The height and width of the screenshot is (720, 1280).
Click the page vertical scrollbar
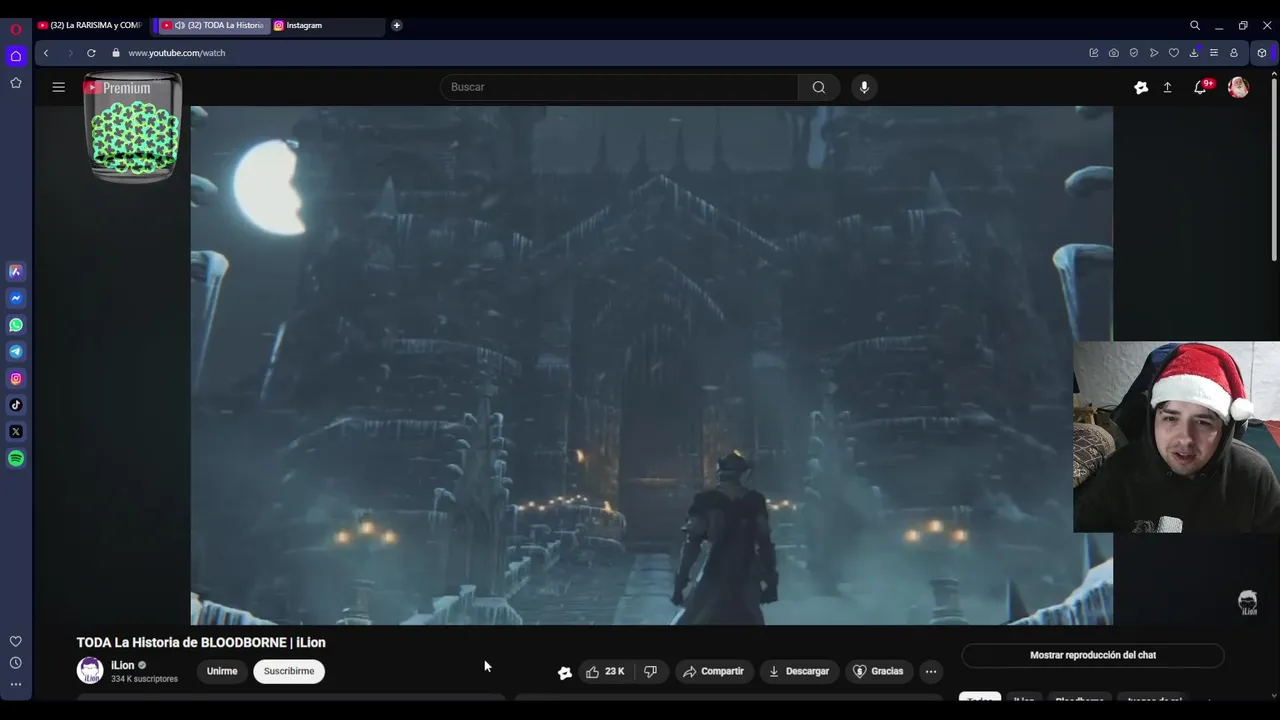click(1273, 170)
